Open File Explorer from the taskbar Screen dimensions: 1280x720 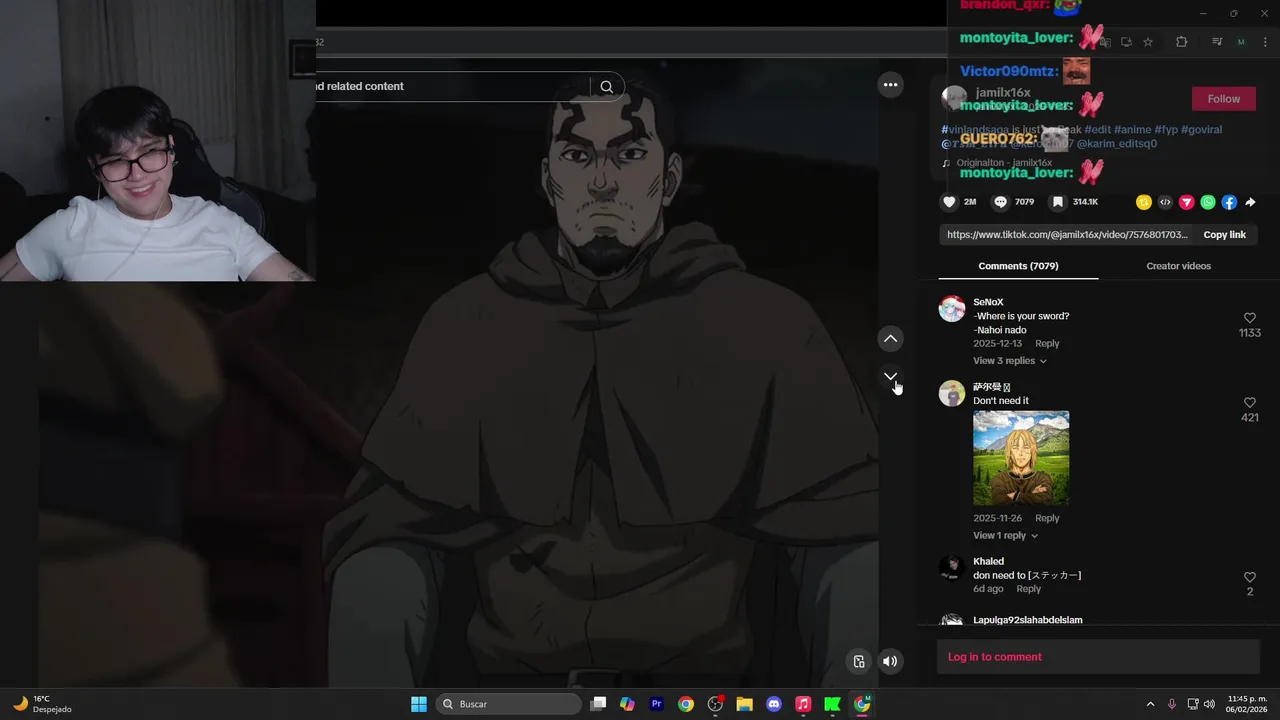pyautogui.click(x=744, y=704)
